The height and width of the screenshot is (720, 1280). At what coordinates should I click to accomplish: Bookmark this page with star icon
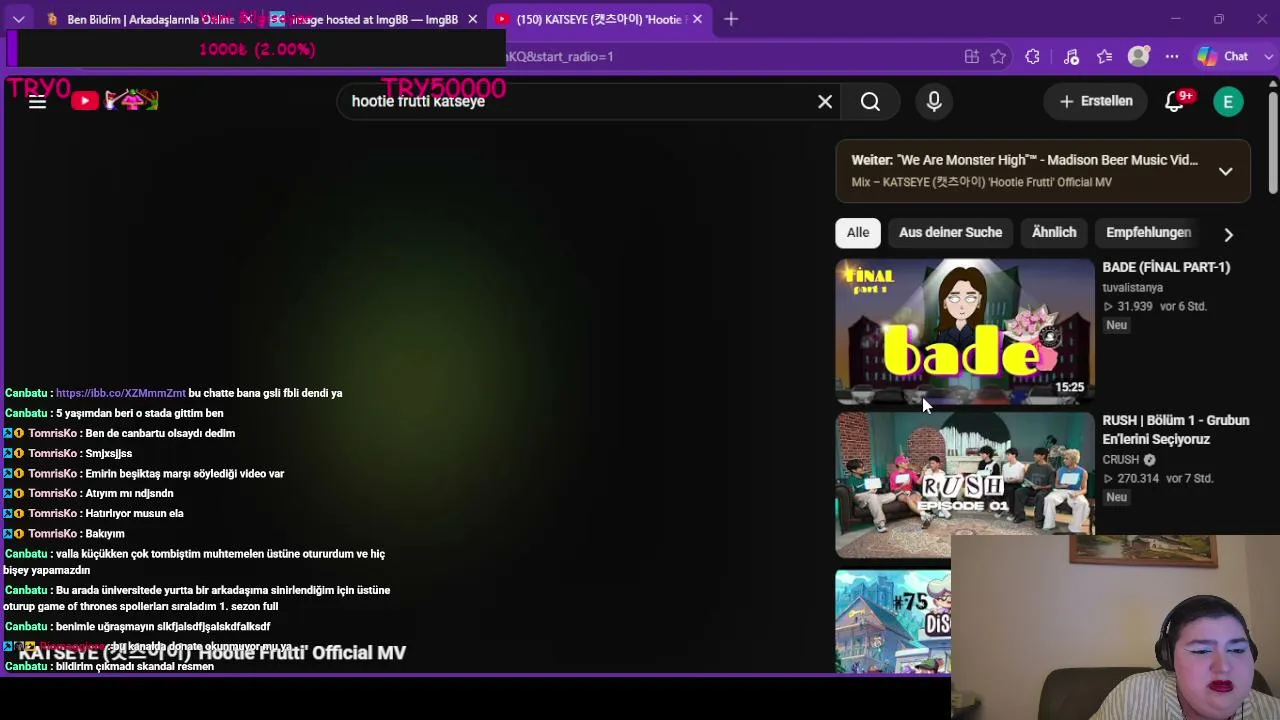click(998, 56)
